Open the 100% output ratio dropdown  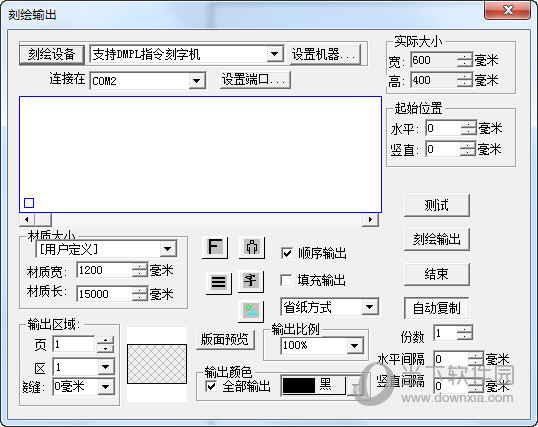(355, 345)
